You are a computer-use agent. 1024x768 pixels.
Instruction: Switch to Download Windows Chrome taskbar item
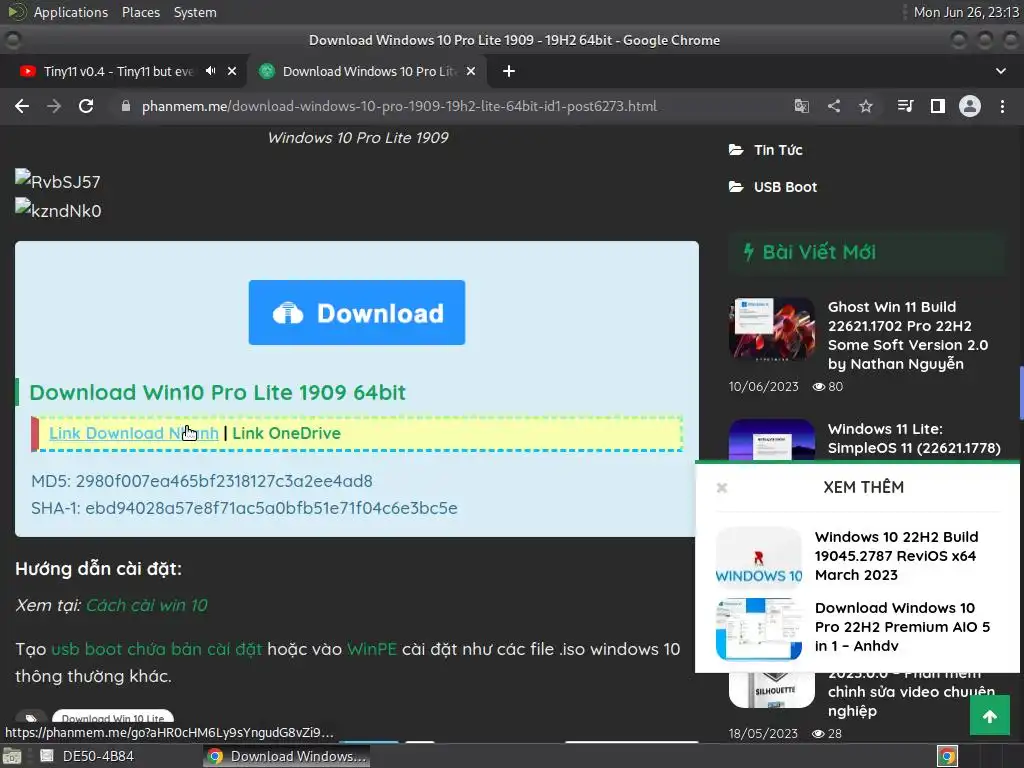(x=287, y=756)
